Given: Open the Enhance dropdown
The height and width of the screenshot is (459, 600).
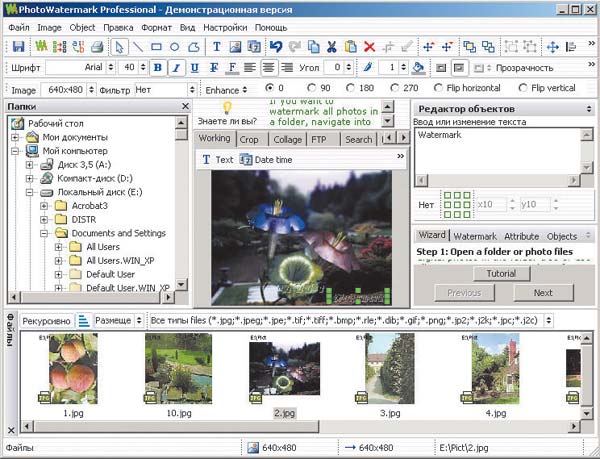Looking at the screenshot, I should pos(227,90).
